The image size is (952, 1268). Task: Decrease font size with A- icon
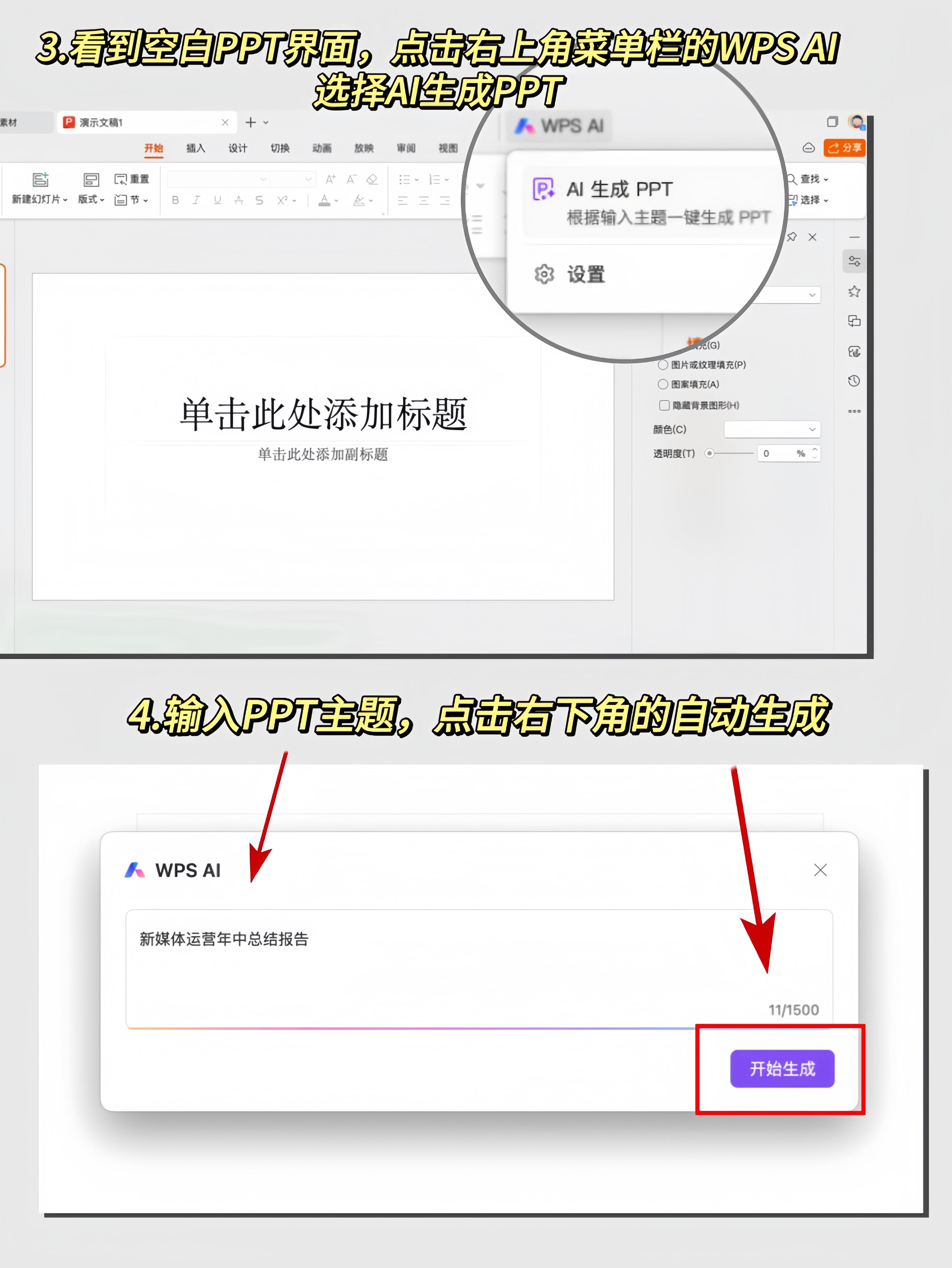tap(351, 179)
